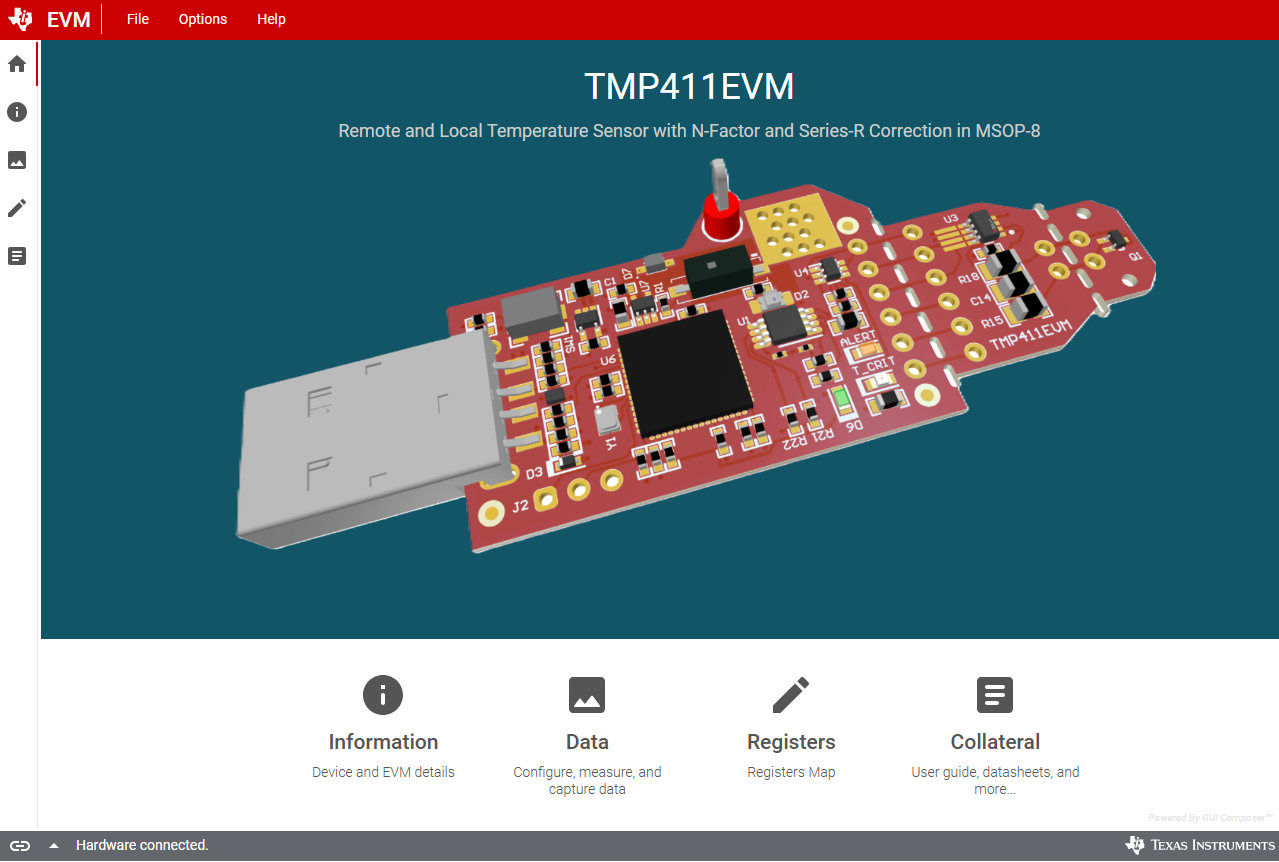Image resolution: width=1279 pixels, height=862 pixels.
Task: Click the Collateral section heading link
Action: point(994,741)
